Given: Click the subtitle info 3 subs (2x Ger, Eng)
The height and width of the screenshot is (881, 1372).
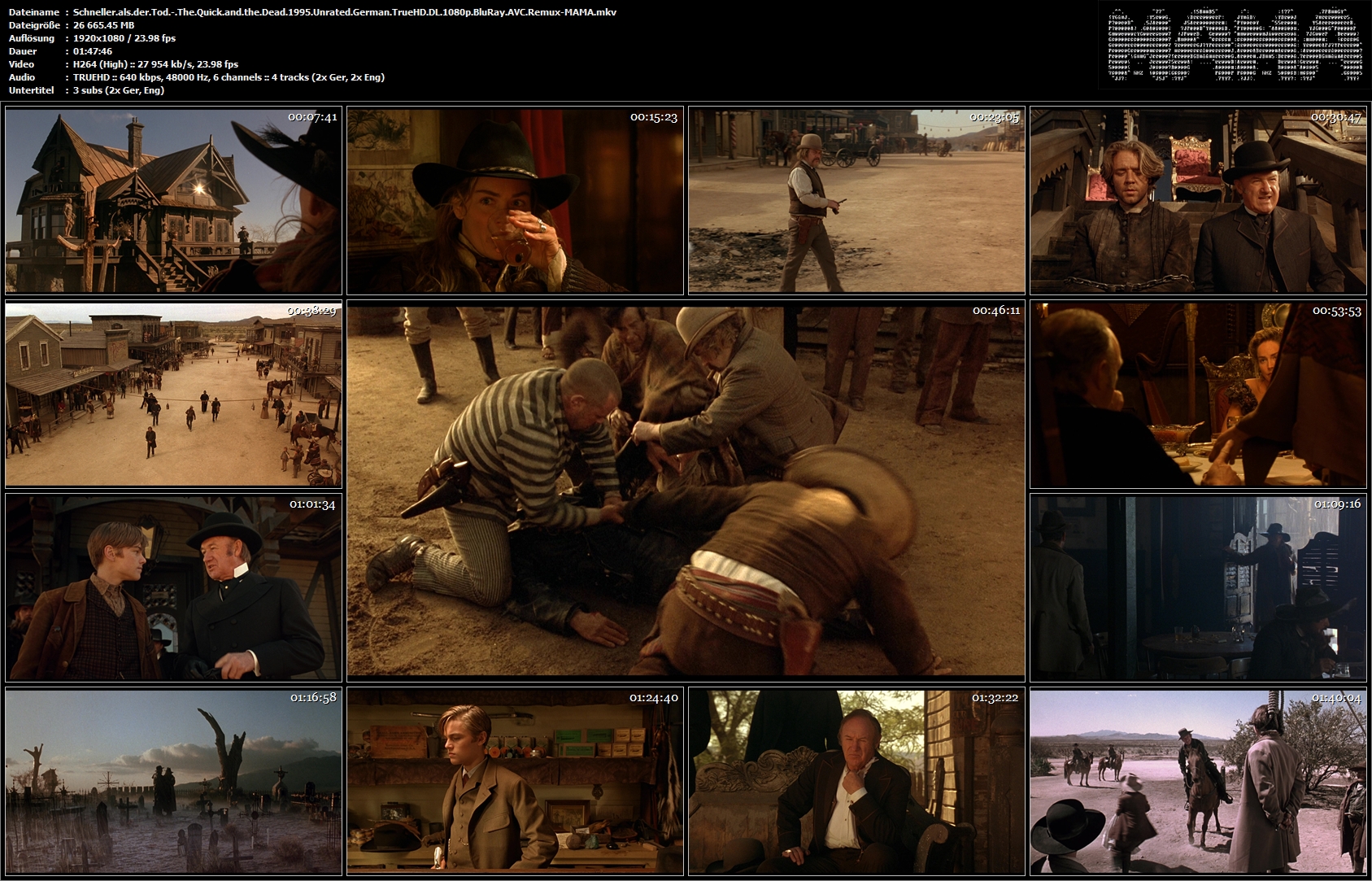Looking at the screenshot, I should [119, 90].
